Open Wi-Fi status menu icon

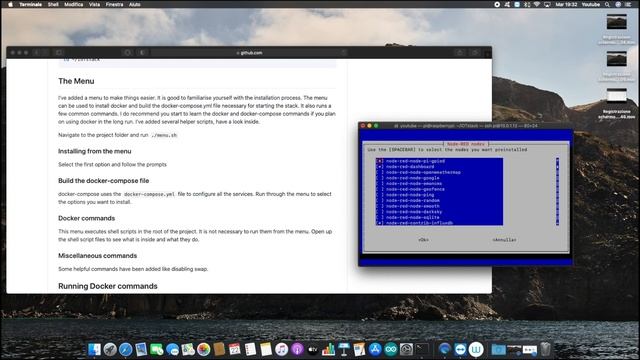click(x=537, y=4)
